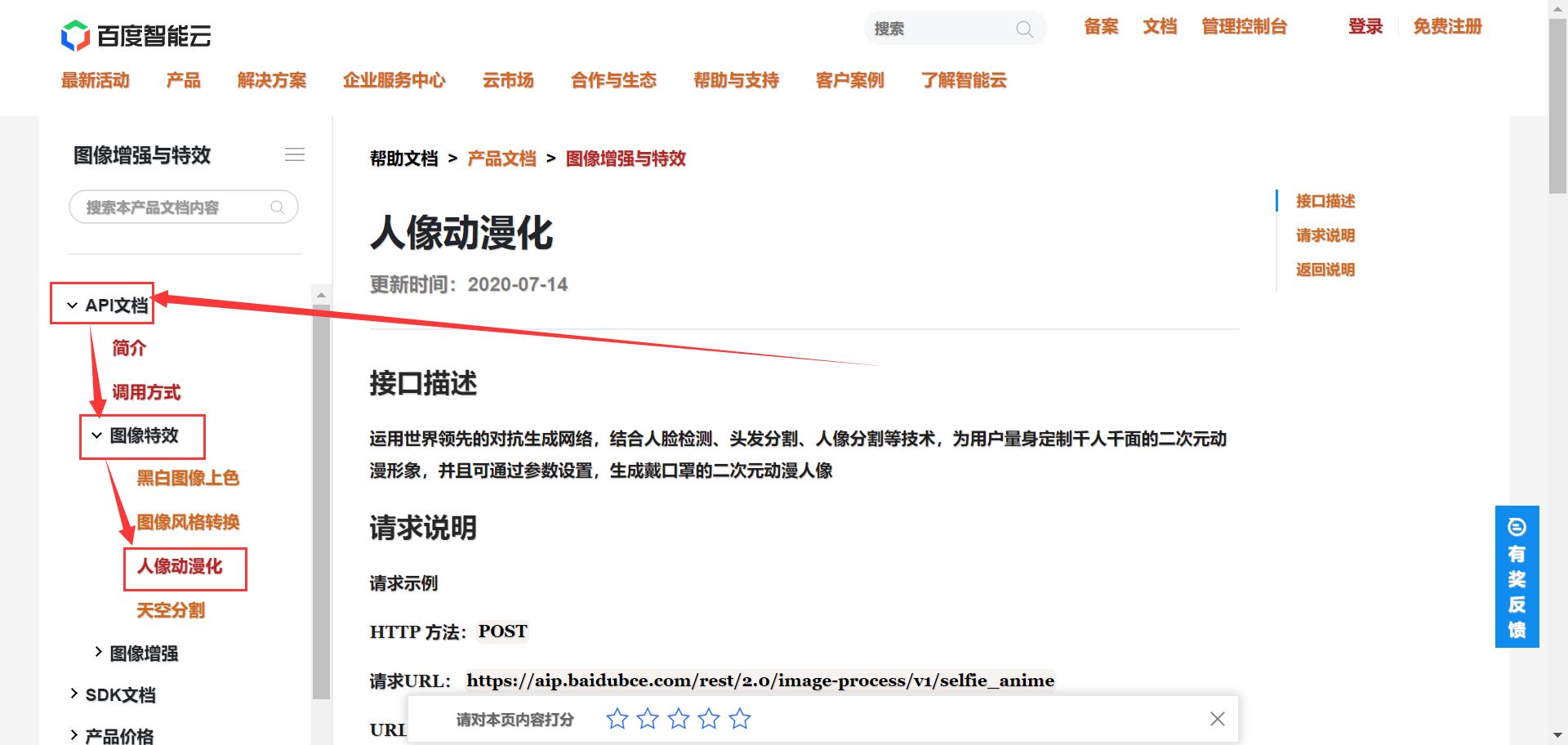1568x745 pixels.
Task: Open the 帮助与支持 menu
Action: [x=737, y=80]
